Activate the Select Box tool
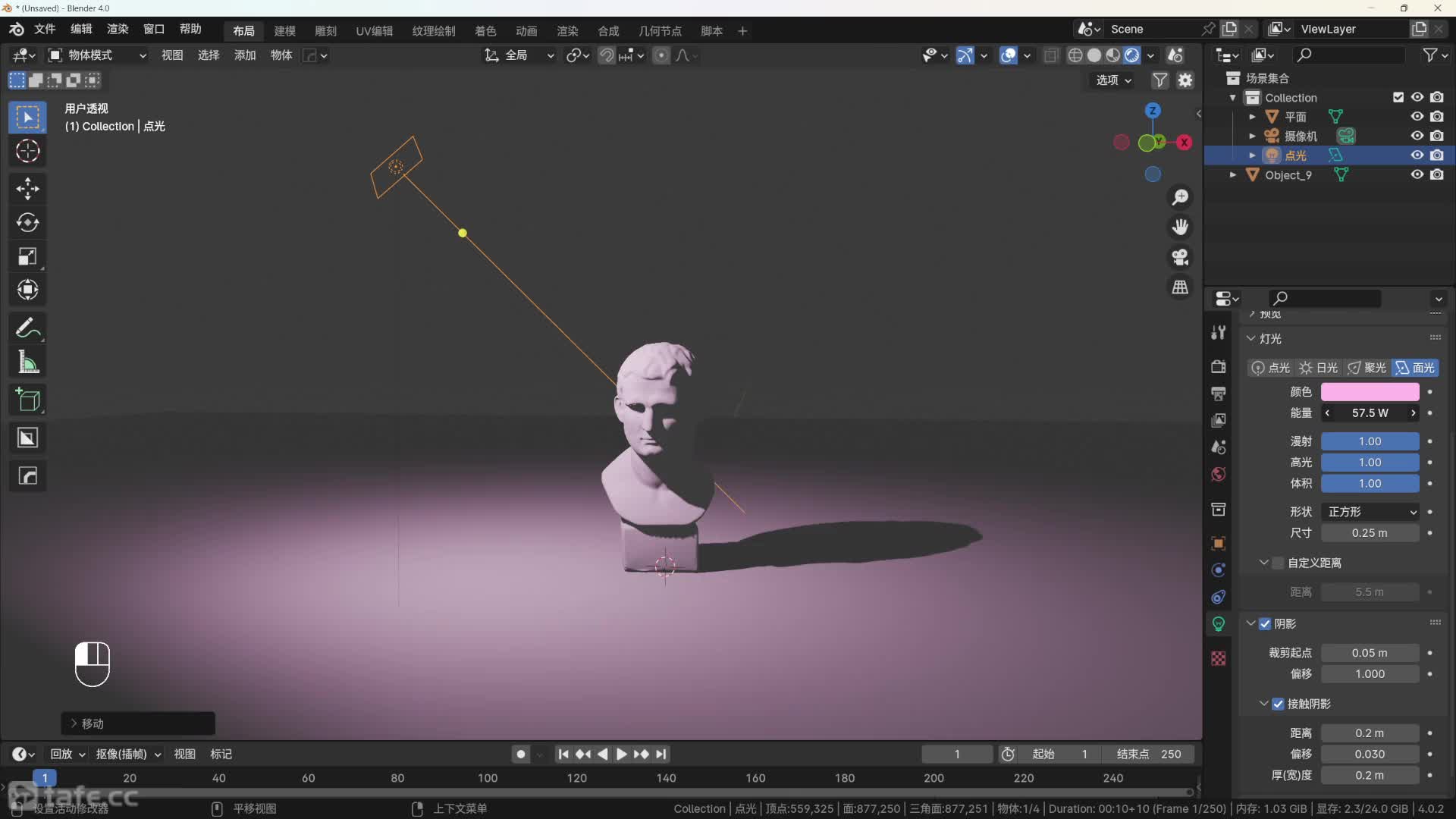The height and width of the screenshot is (819, 1456). pyautogui.click(x=28, y=118)
